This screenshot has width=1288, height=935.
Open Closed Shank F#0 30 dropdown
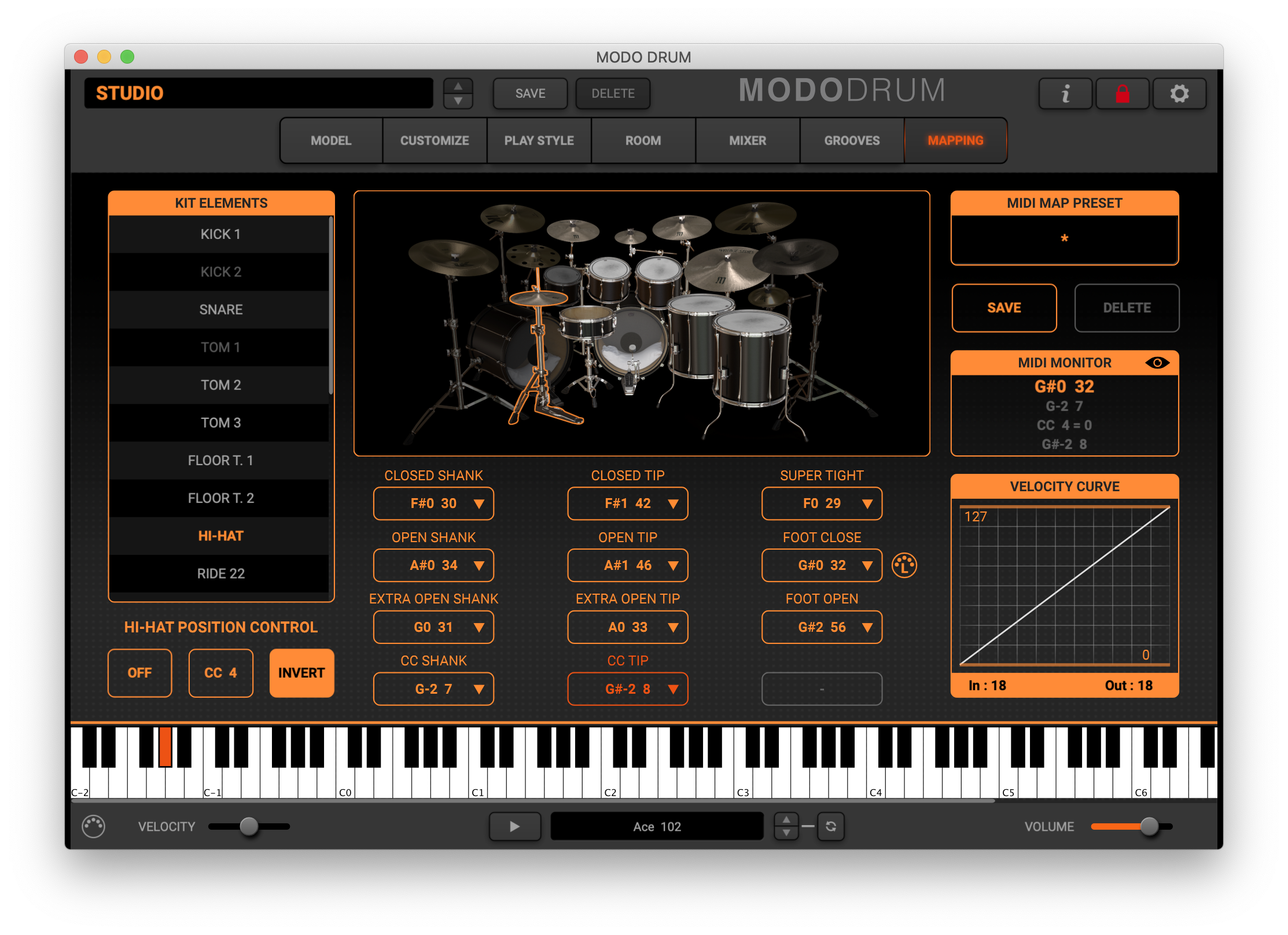(433, 503)
